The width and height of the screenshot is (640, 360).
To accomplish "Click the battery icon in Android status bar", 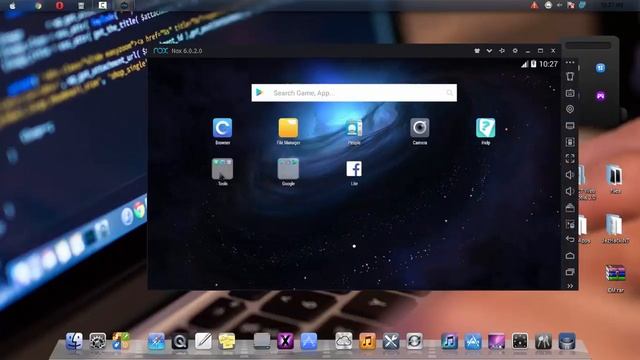I will coord(533,64).
